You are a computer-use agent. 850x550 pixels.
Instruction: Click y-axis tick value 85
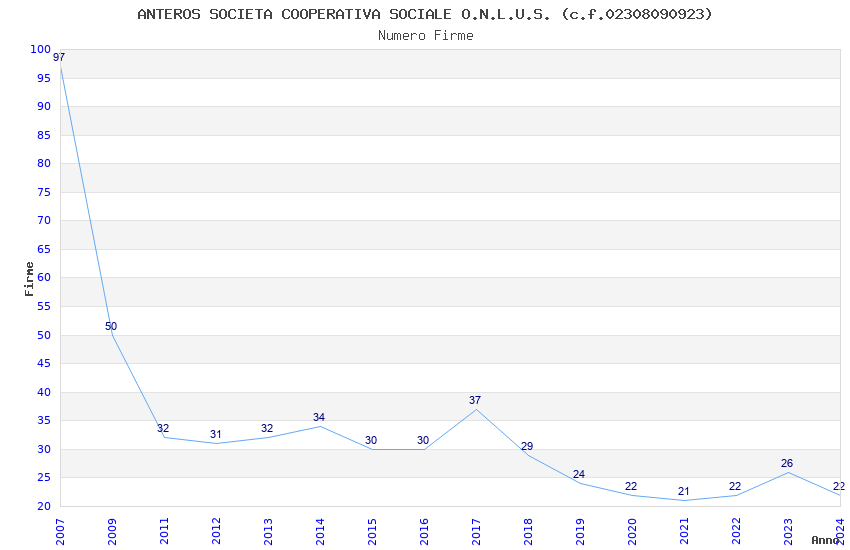pyautogui.click(x=44, y=135)
